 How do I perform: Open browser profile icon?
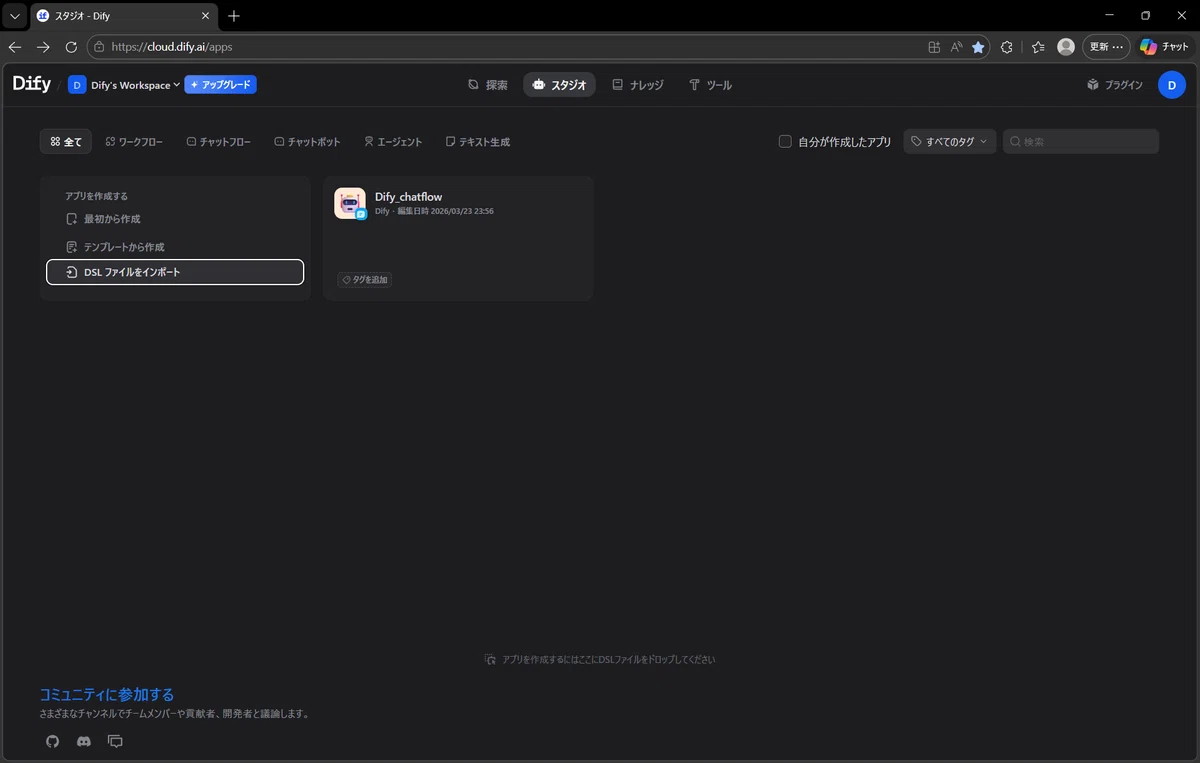pos(1066,47)
